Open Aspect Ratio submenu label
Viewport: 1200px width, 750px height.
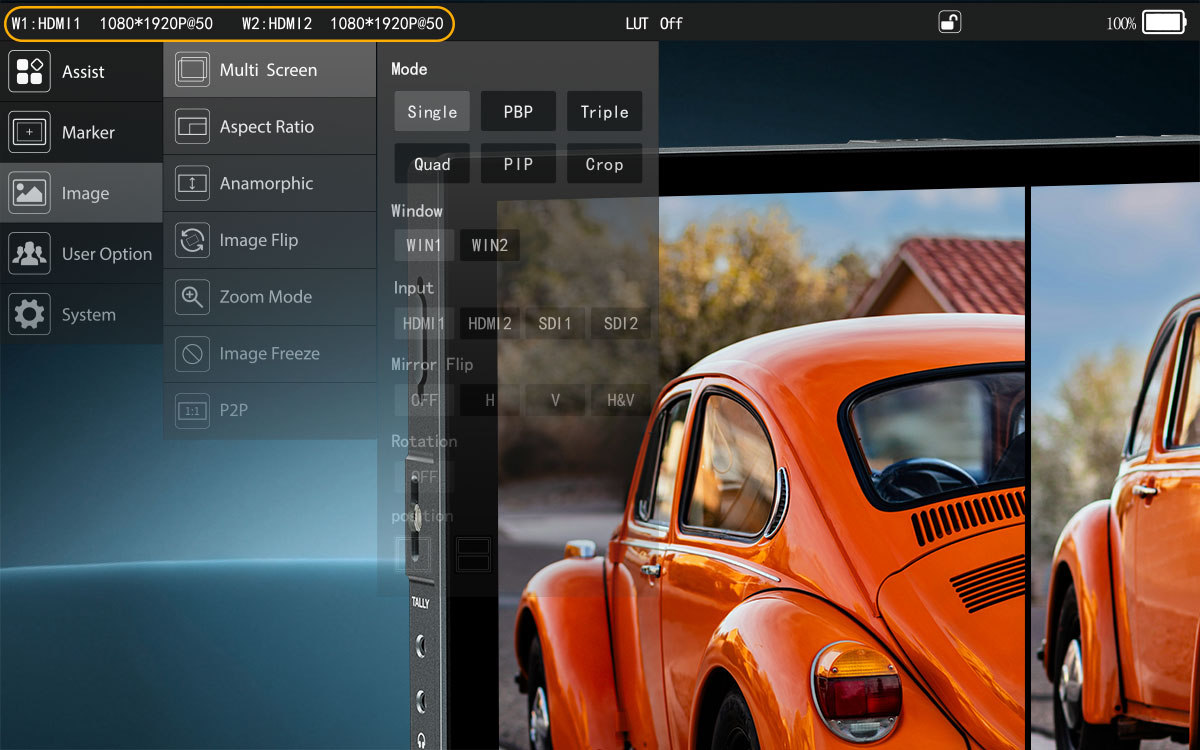tap(267, 127)
